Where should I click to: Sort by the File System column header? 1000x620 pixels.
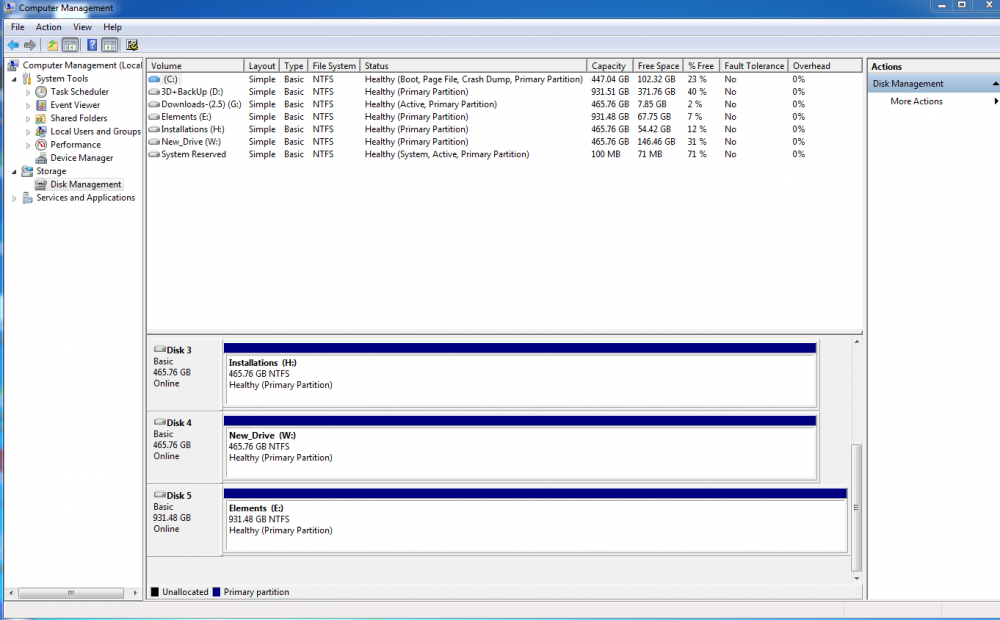point(334,66)
